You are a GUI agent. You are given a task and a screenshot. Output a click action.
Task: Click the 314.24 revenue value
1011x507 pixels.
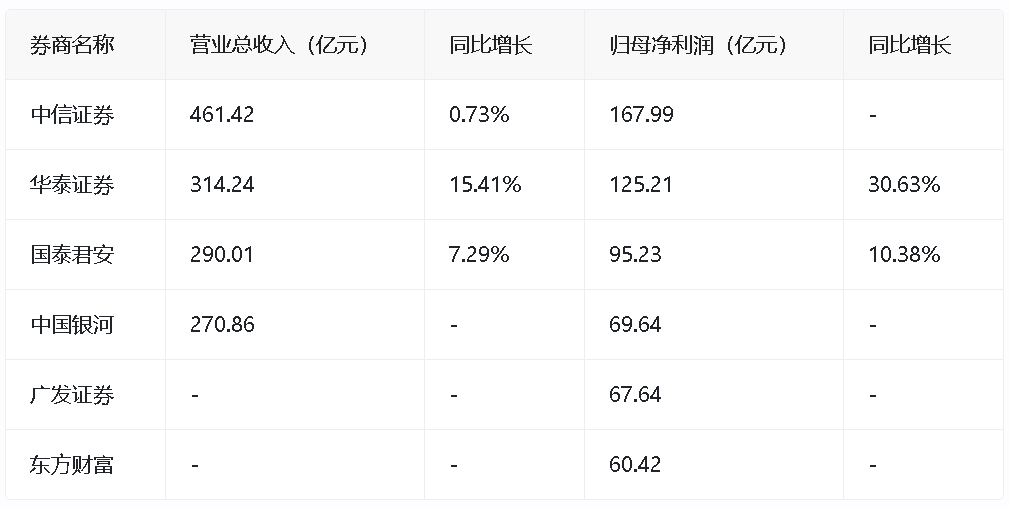point(222,185)
